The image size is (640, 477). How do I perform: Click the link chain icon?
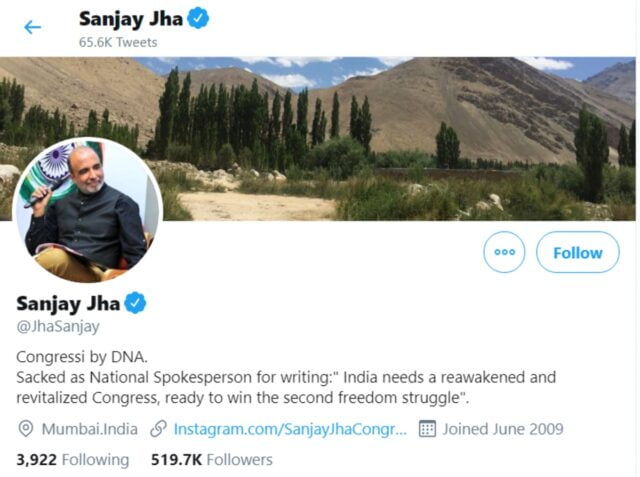click(158, 429)
